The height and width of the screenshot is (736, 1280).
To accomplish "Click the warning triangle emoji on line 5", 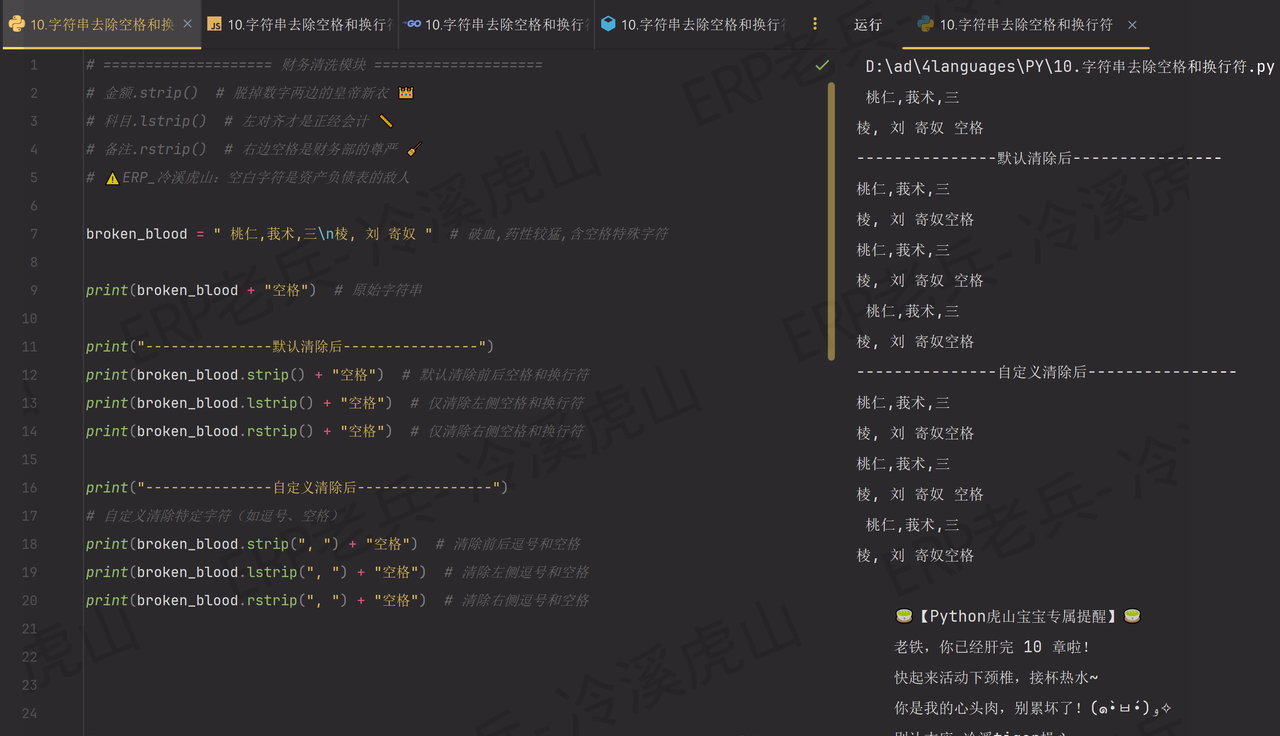I will pos(112,176).
